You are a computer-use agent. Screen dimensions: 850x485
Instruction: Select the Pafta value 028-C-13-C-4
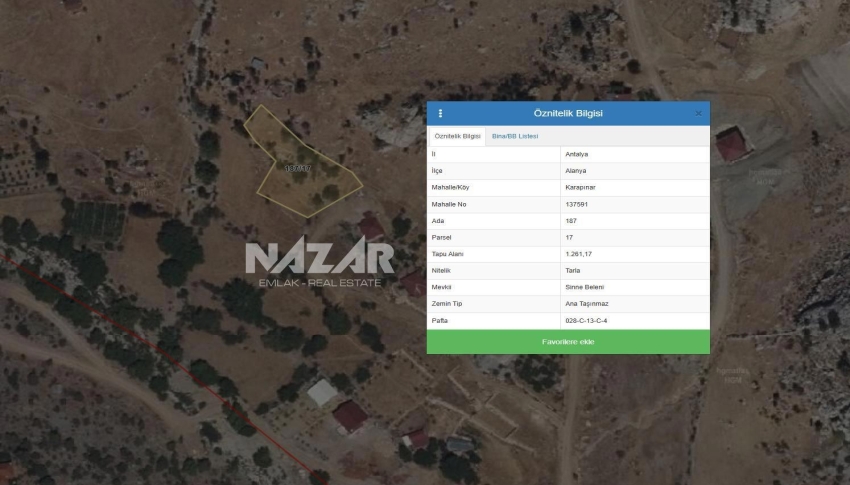pyautogui.click(x=586, y=320)
